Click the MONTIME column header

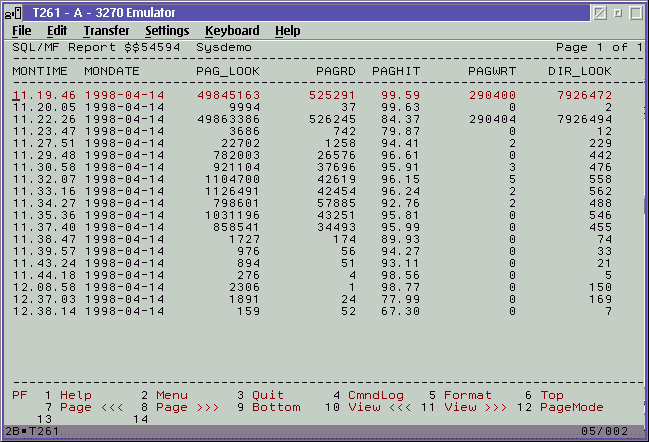40,71
